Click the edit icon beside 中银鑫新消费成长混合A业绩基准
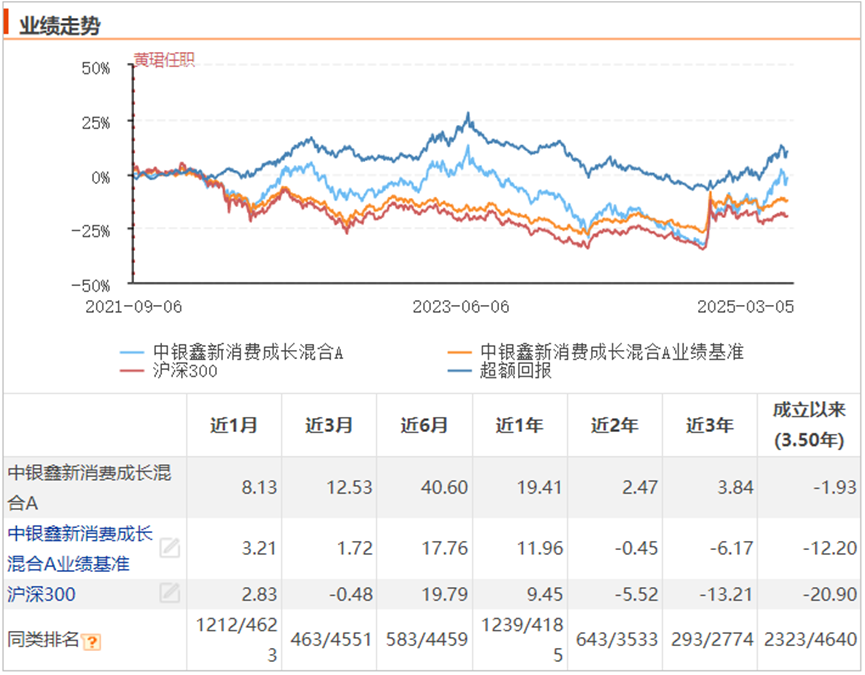This screenshot has width=865, height=675. 170,548
